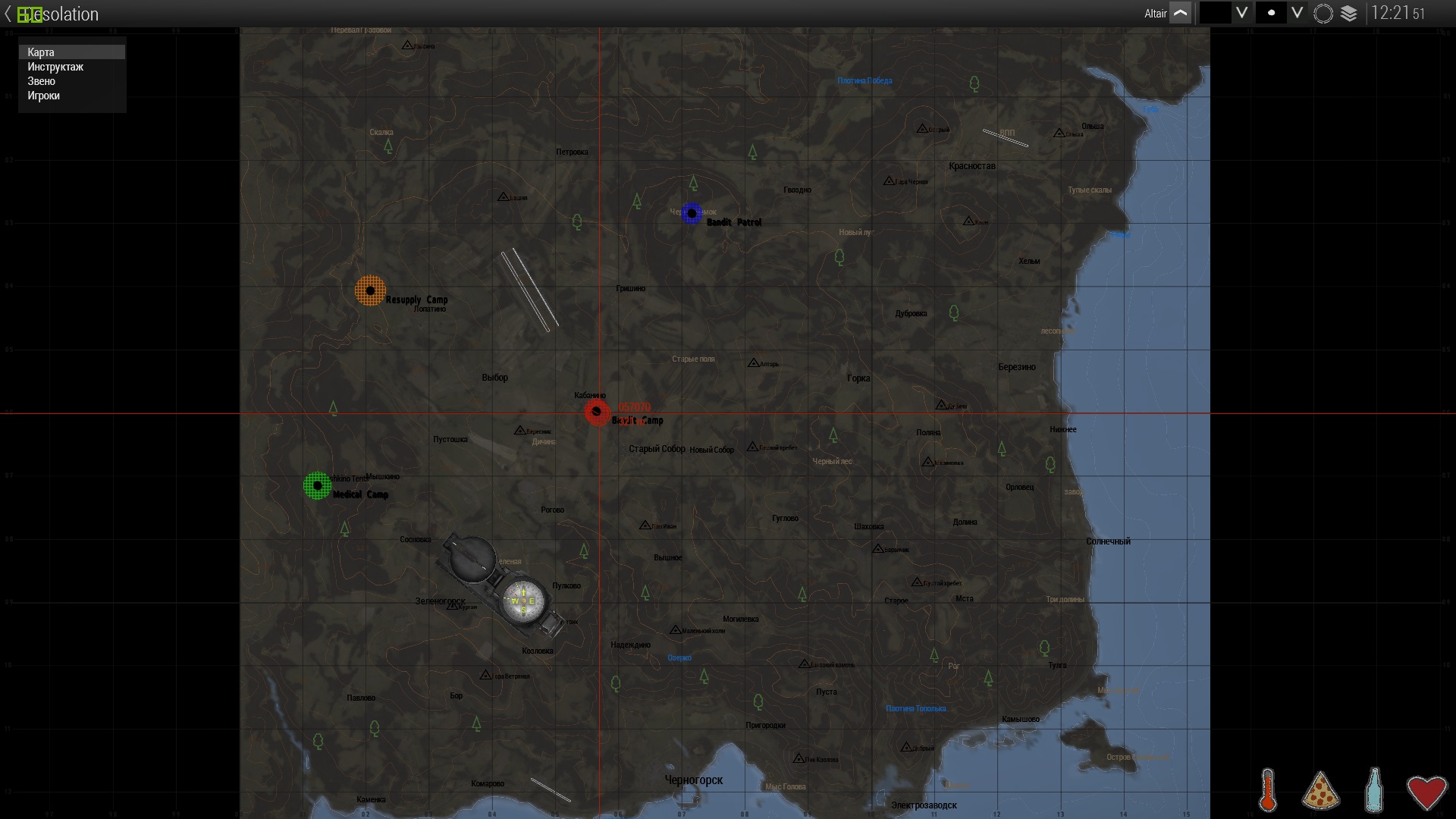Click the northwest airfield runway
This screenshot has height=819, width=1456.
pos(530,290)
